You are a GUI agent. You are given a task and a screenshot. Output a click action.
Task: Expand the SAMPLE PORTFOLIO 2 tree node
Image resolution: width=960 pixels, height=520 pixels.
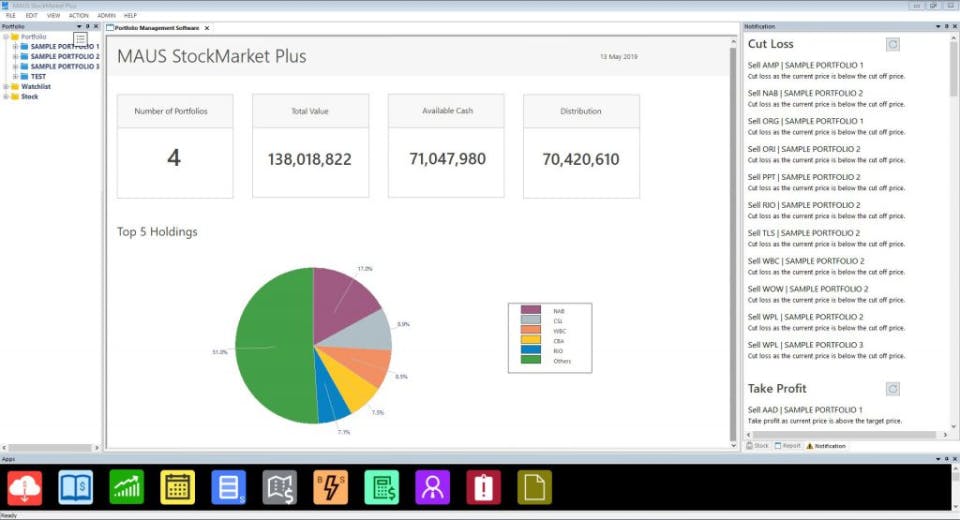[15, 56]
